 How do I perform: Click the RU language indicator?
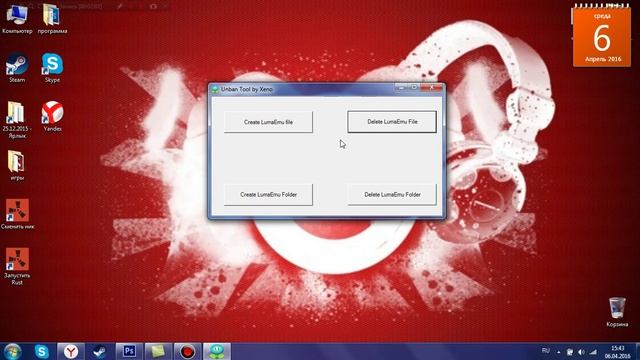click(545, 351)
